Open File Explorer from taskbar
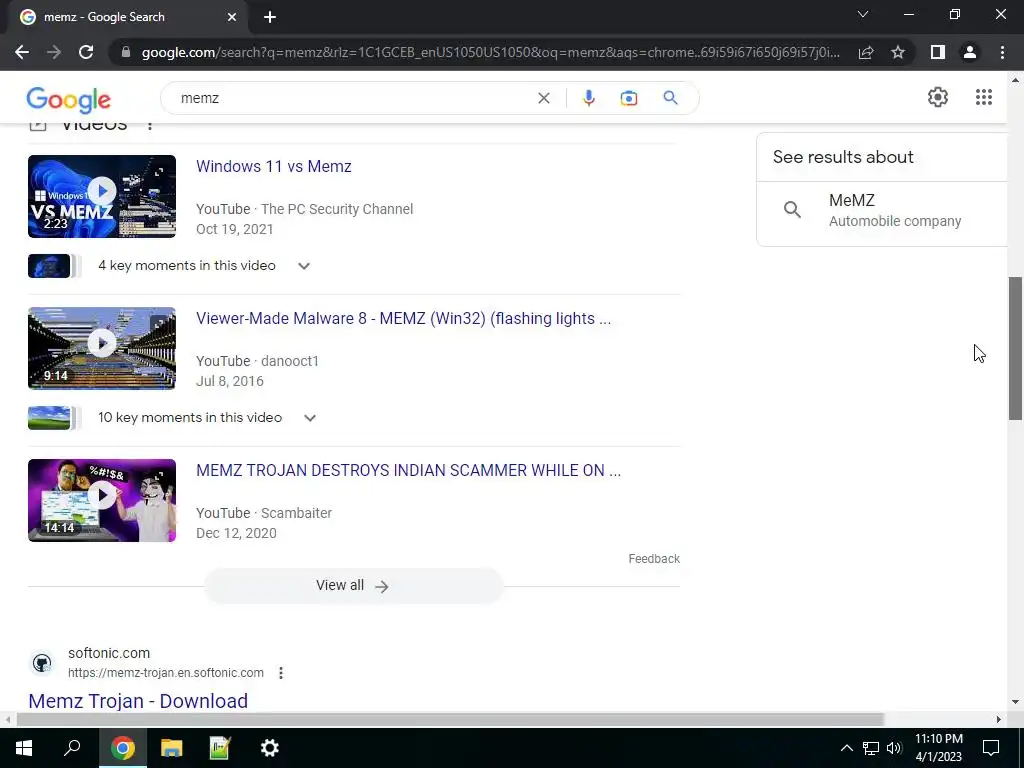The image size is (1024, 768). (171, 748)
